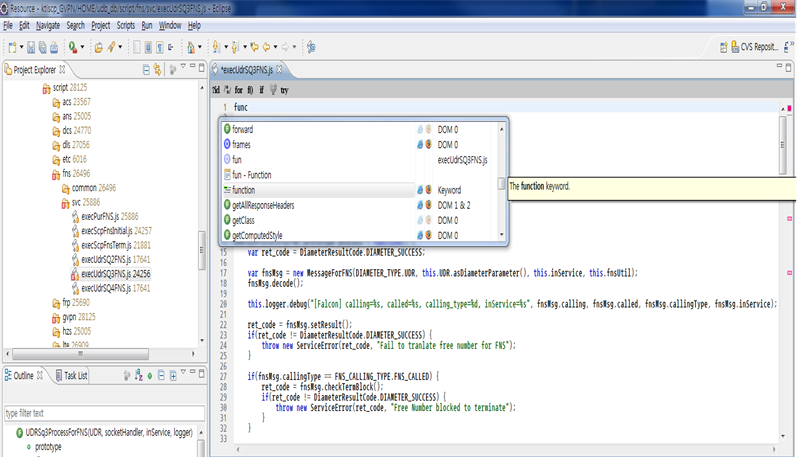The width and height of the screenshot is (797, 457).
Task: Click the Run external tools icon
Action: [73, 47]
